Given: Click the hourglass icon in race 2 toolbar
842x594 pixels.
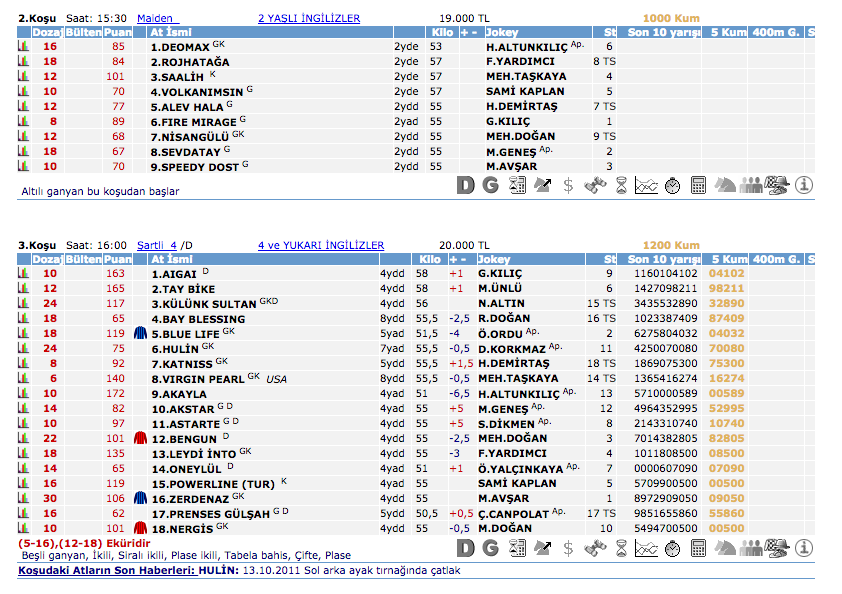Looking at the screenshot, I should coord(620,185).
